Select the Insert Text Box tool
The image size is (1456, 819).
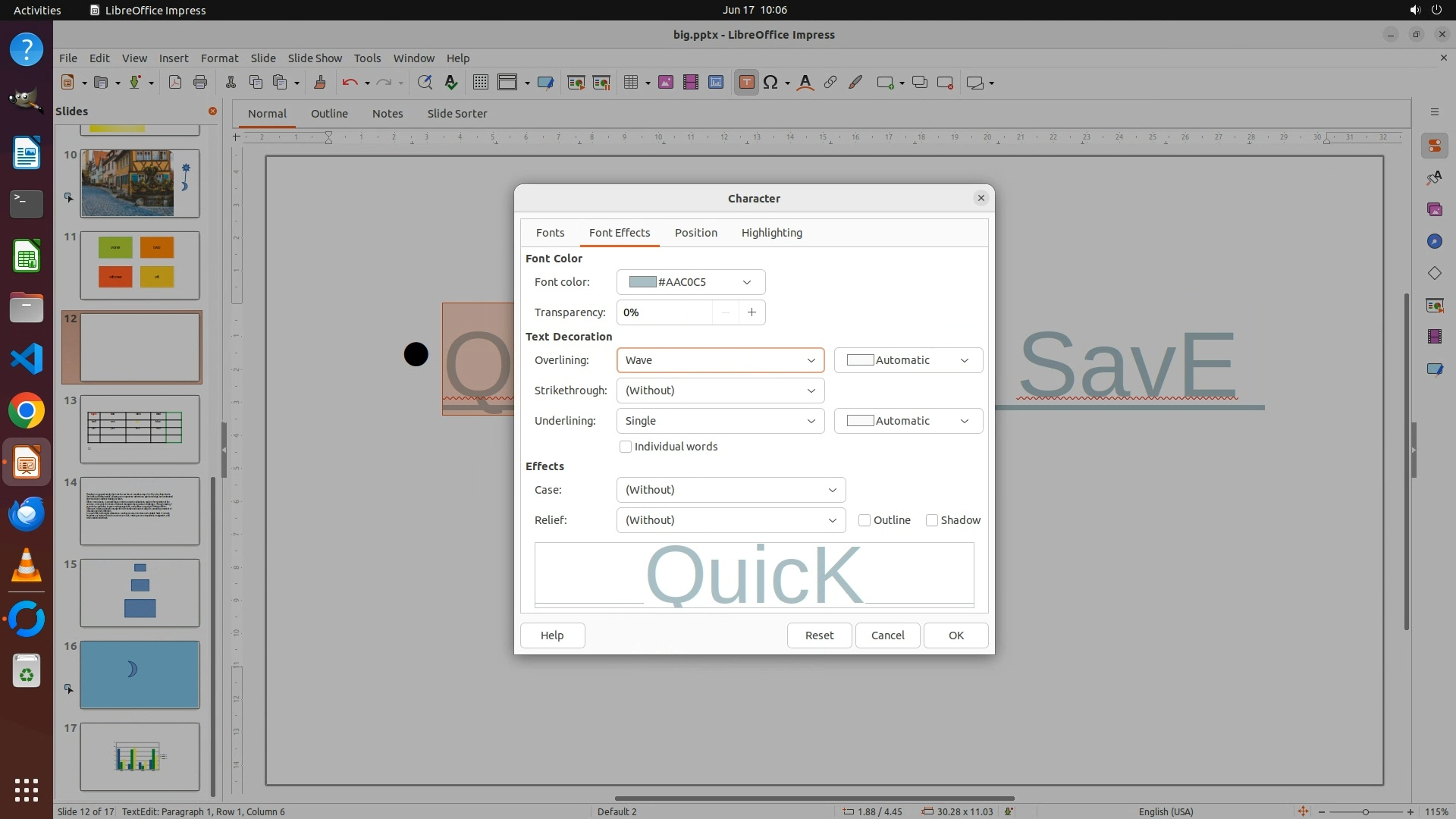click(746, 83)
